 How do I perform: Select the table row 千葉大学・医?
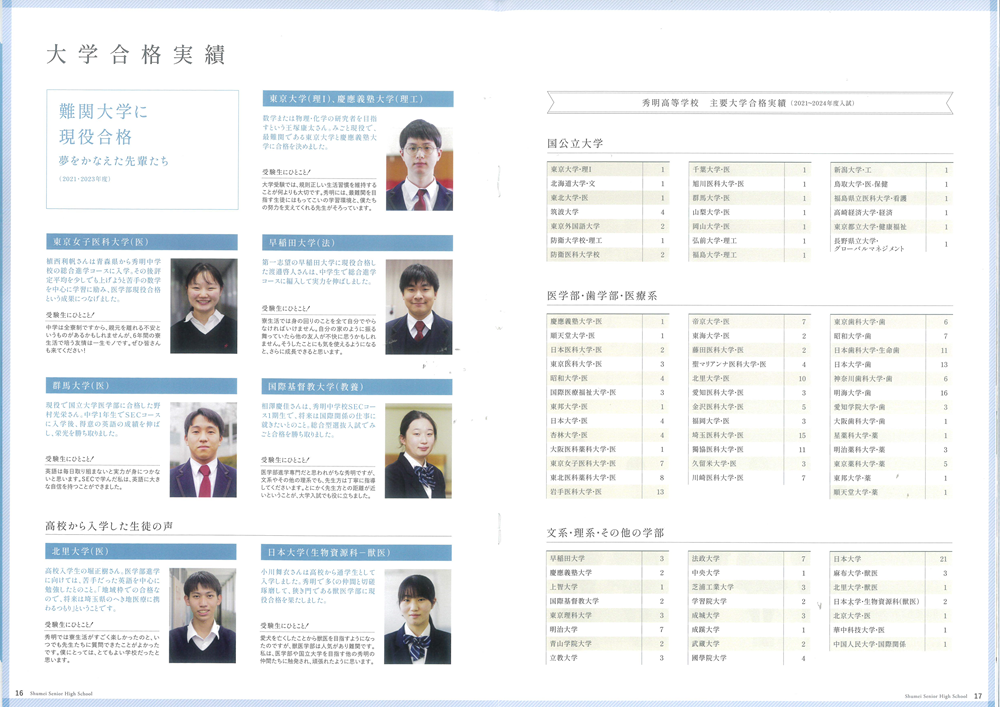(x=750, y=170)
